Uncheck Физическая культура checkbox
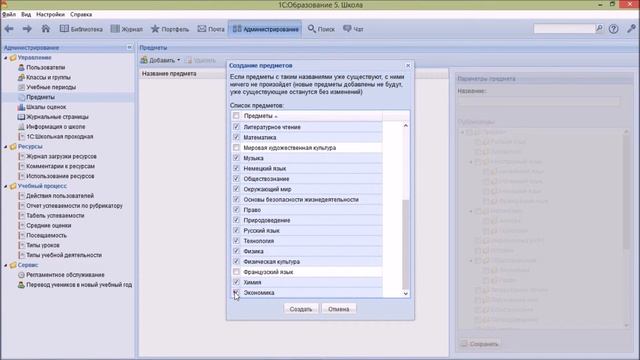 pos(236,261)
